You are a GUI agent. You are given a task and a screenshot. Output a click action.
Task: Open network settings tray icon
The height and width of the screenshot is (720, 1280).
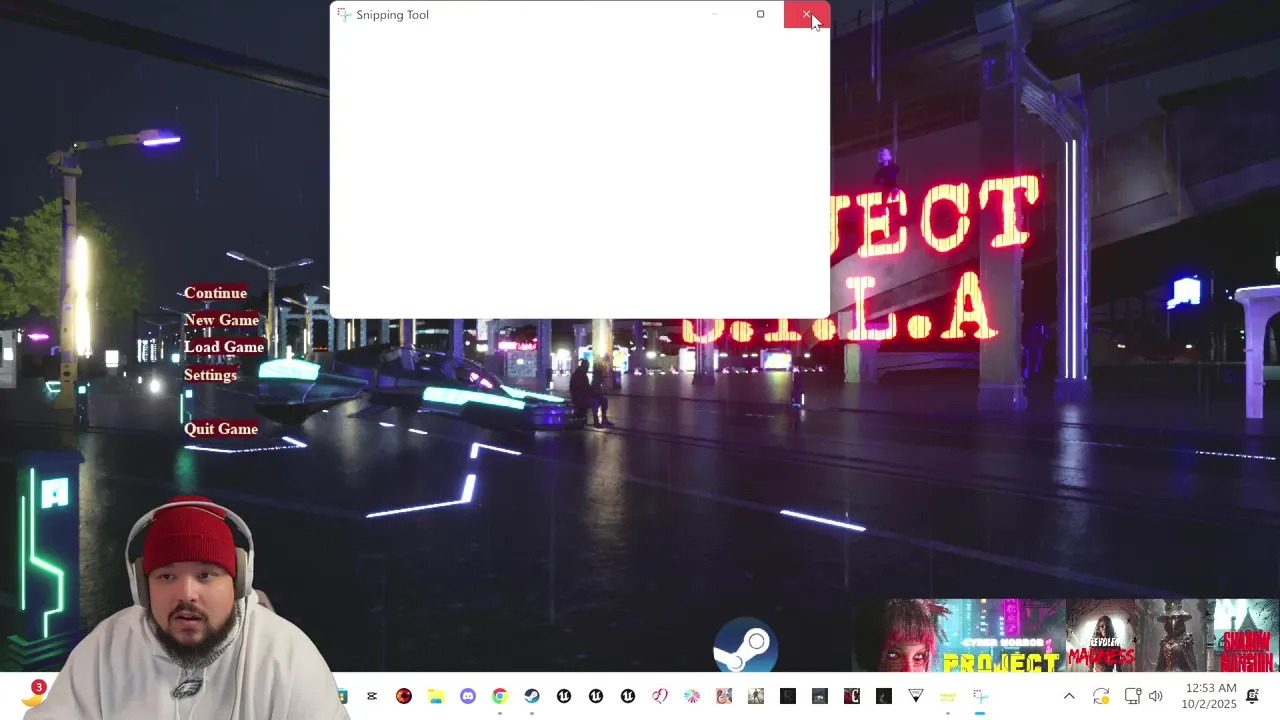coord(1133,696)
